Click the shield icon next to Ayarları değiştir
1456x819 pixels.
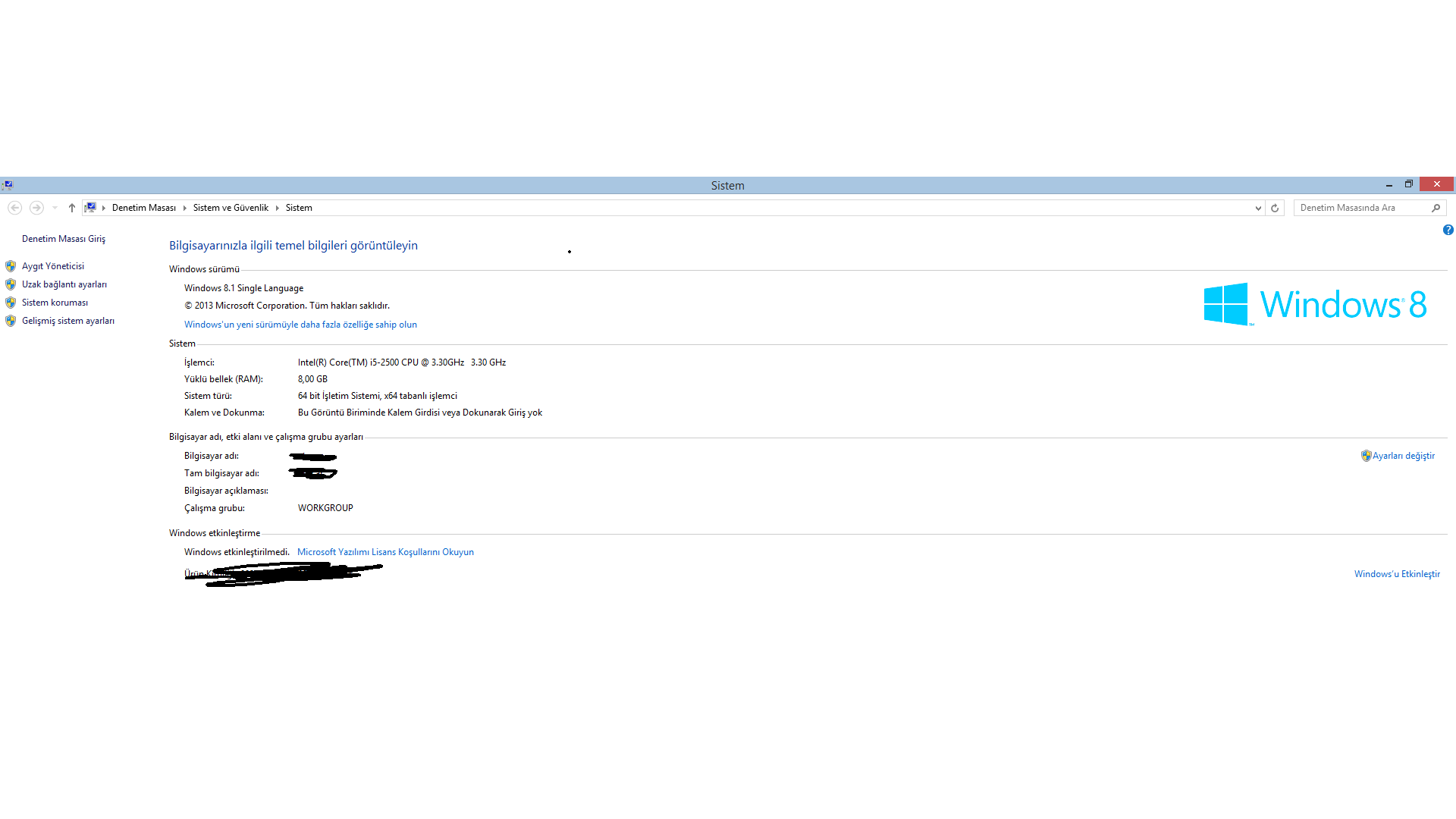[1366, 456]
